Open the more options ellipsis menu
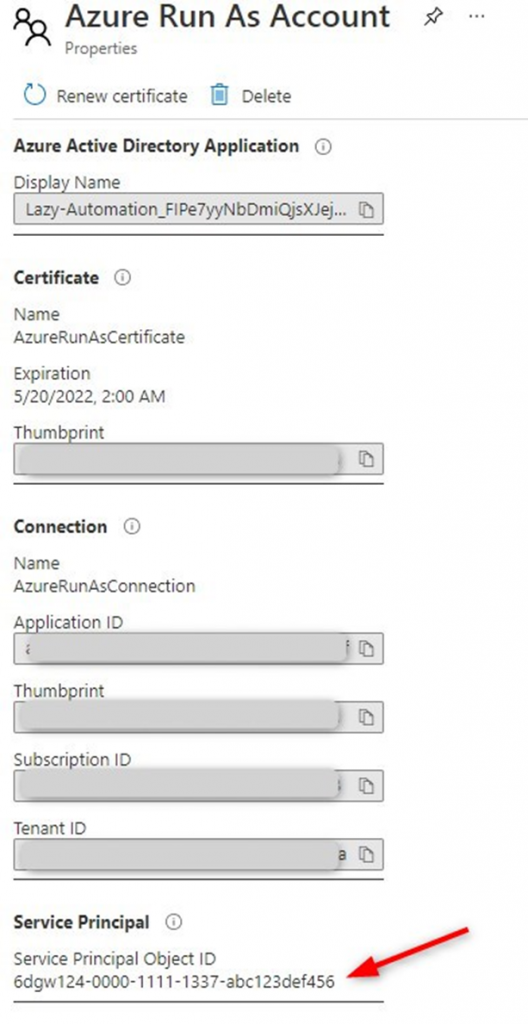The height and width of the screenshot is (1024, 528). (476, 16)
